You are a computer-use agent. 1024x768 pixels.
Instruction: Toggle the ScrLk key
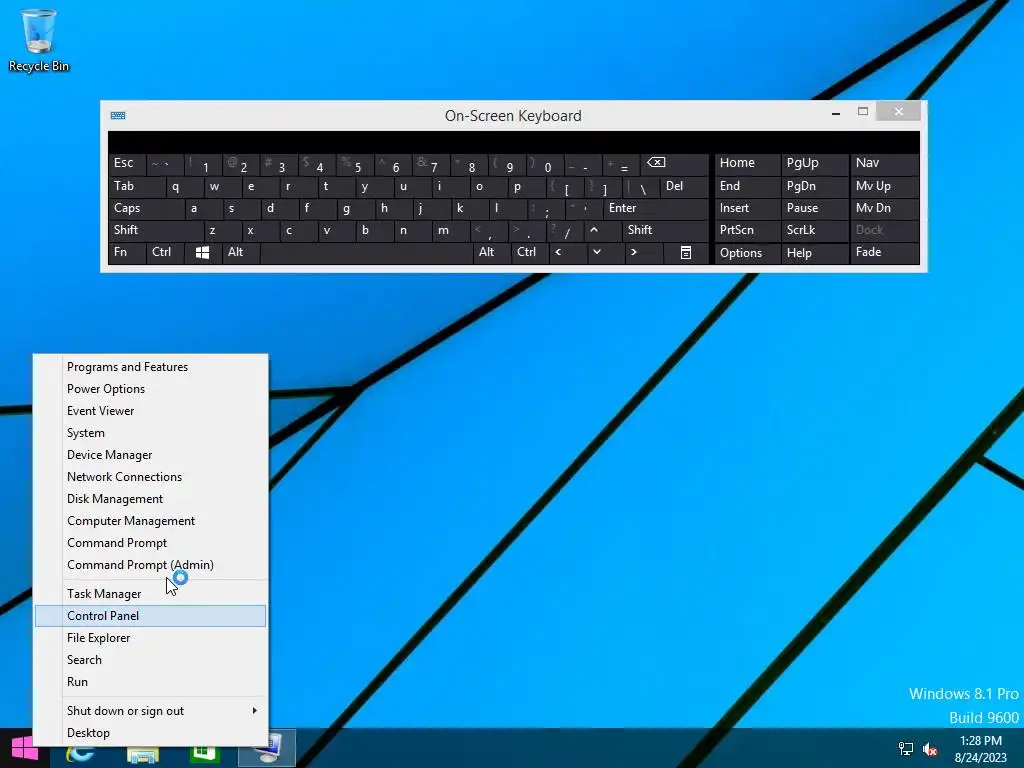(815, 230)
